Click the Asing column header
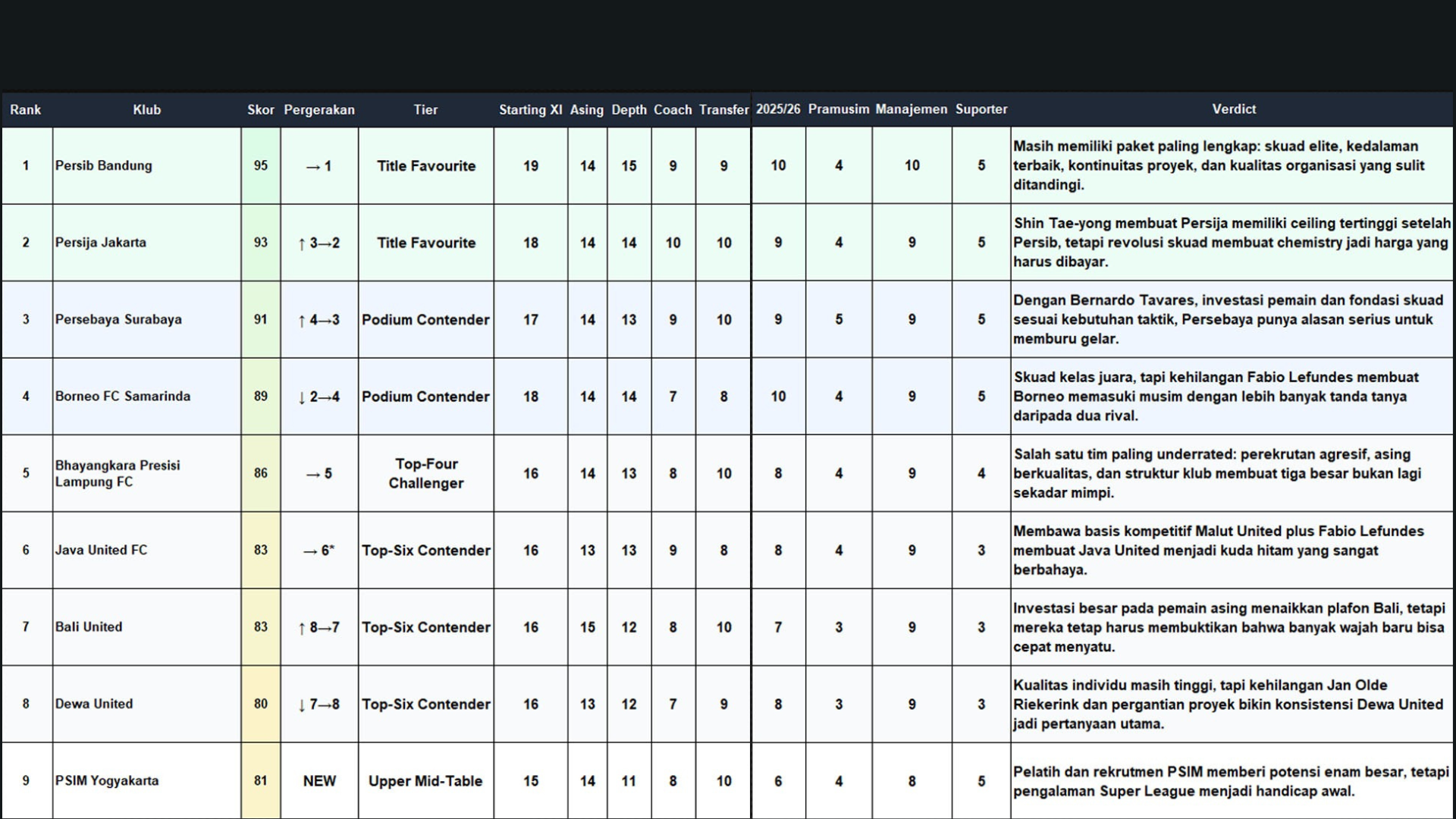Viewport: 1456px width, 819px height. click(587, 110)
